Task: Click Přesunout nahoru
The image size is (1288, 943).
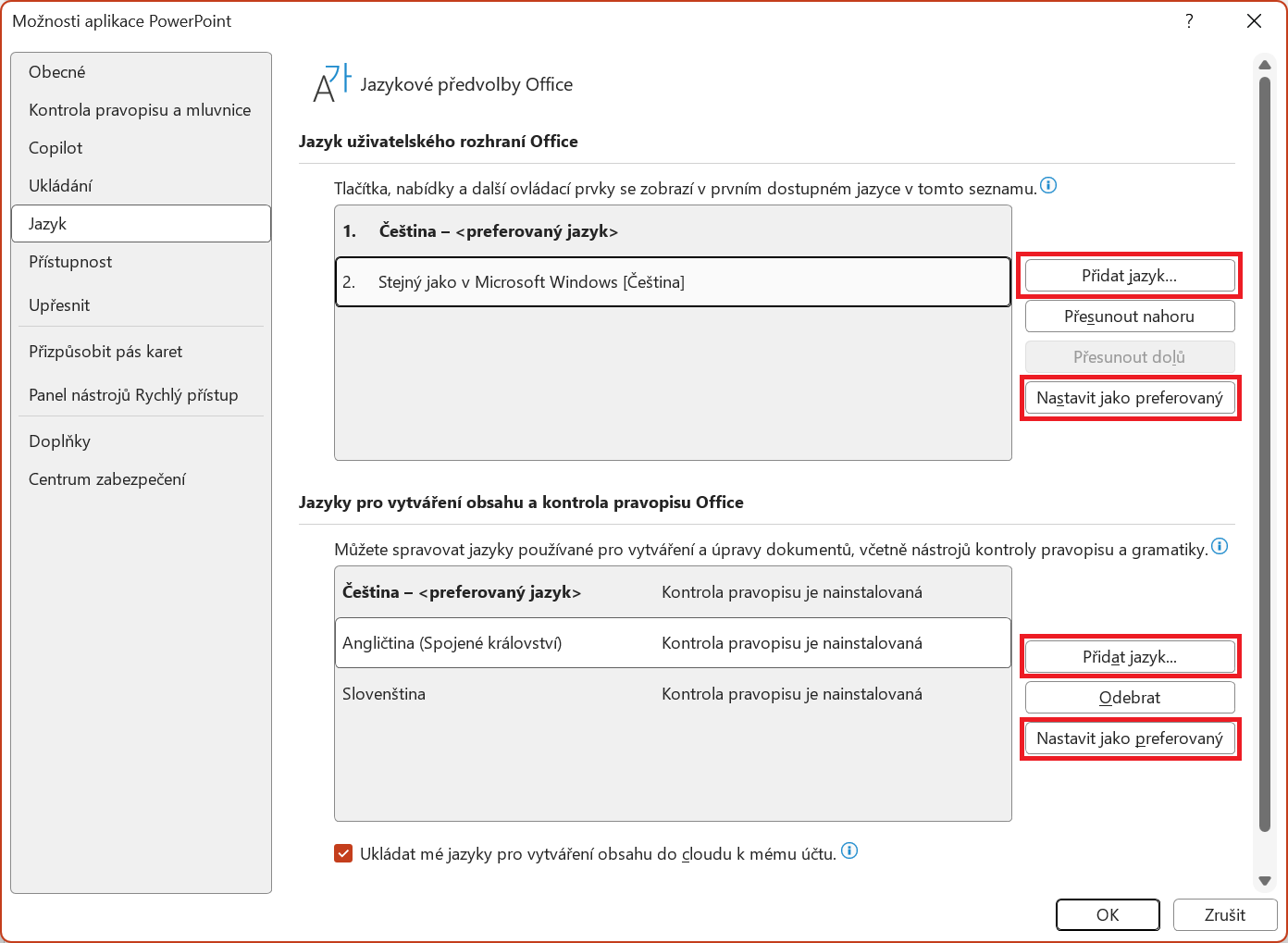Action: (x=1130, y=316)
